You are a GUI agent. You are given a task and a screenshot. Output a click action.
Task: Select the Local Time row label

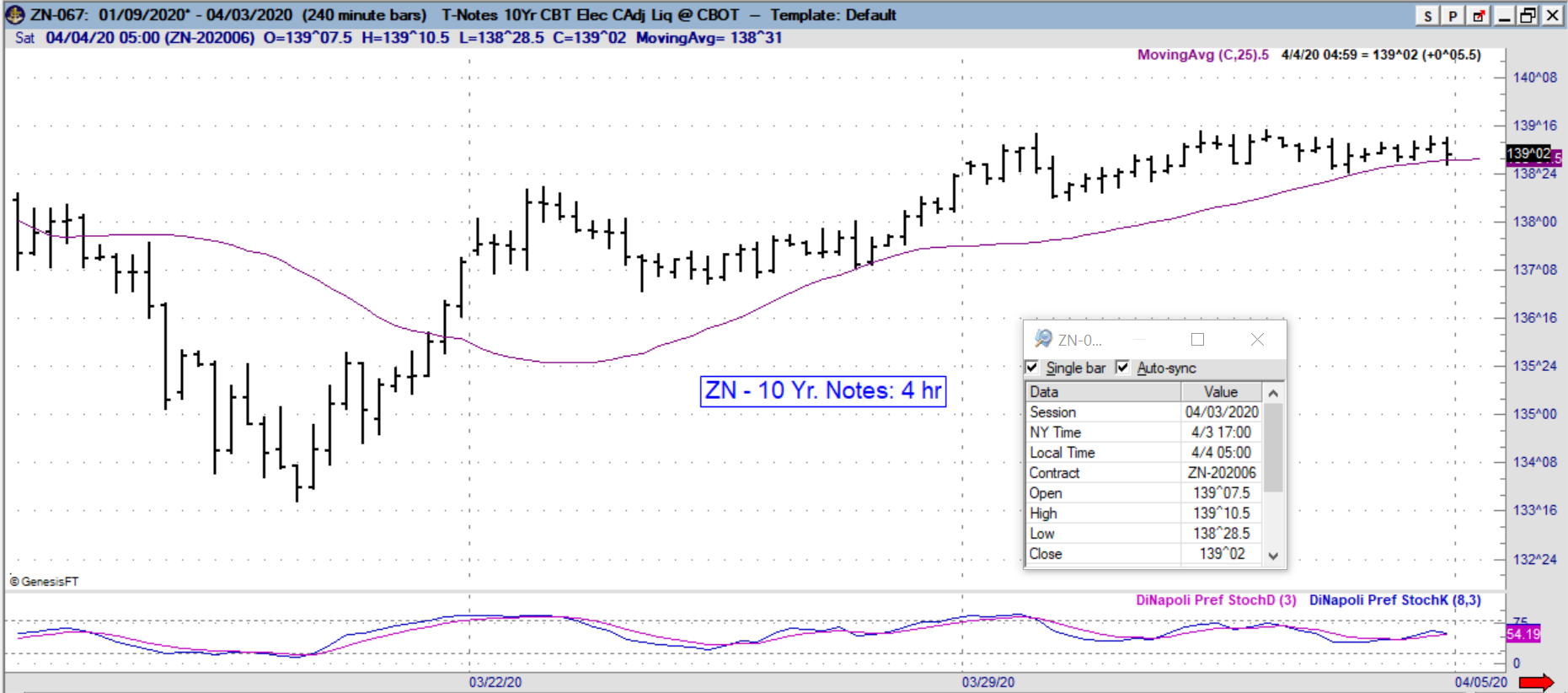click(x=1062, y=453)
